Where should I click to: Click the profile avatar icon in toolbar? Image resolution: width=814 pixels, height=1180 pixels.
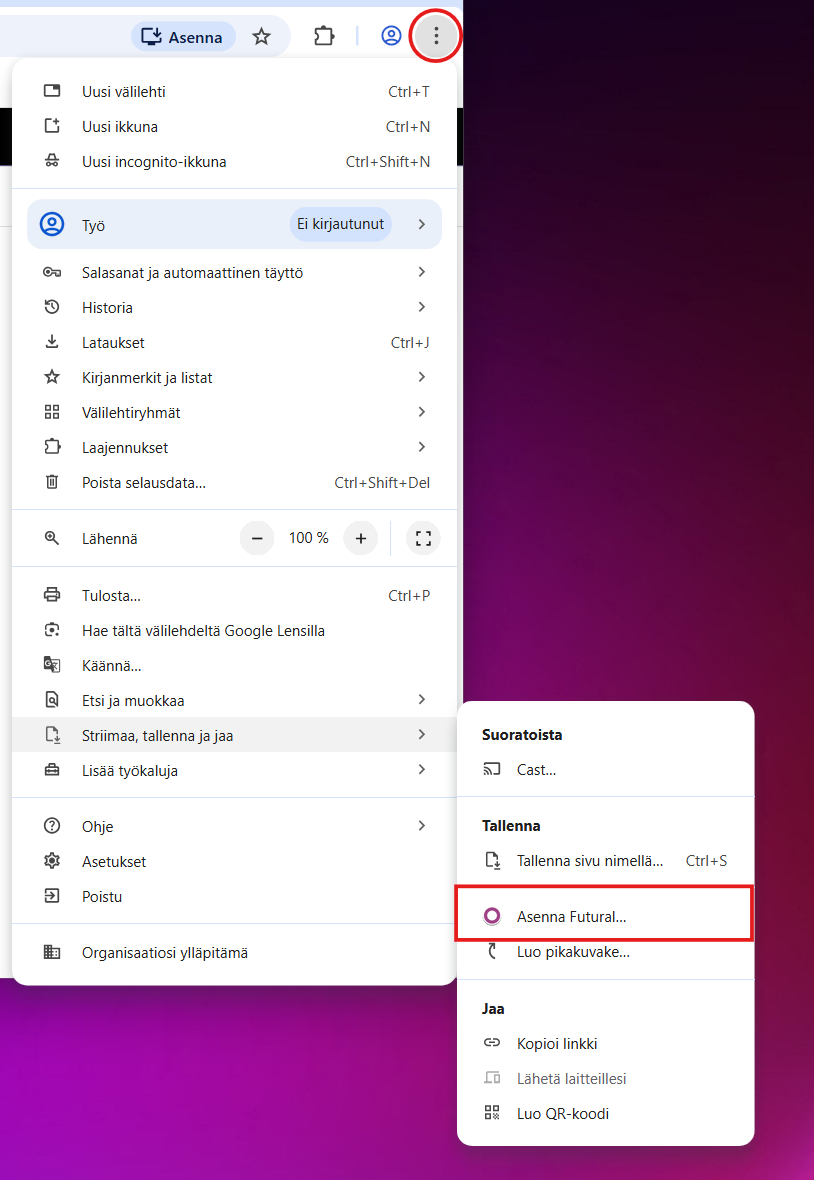pos(391,37)
